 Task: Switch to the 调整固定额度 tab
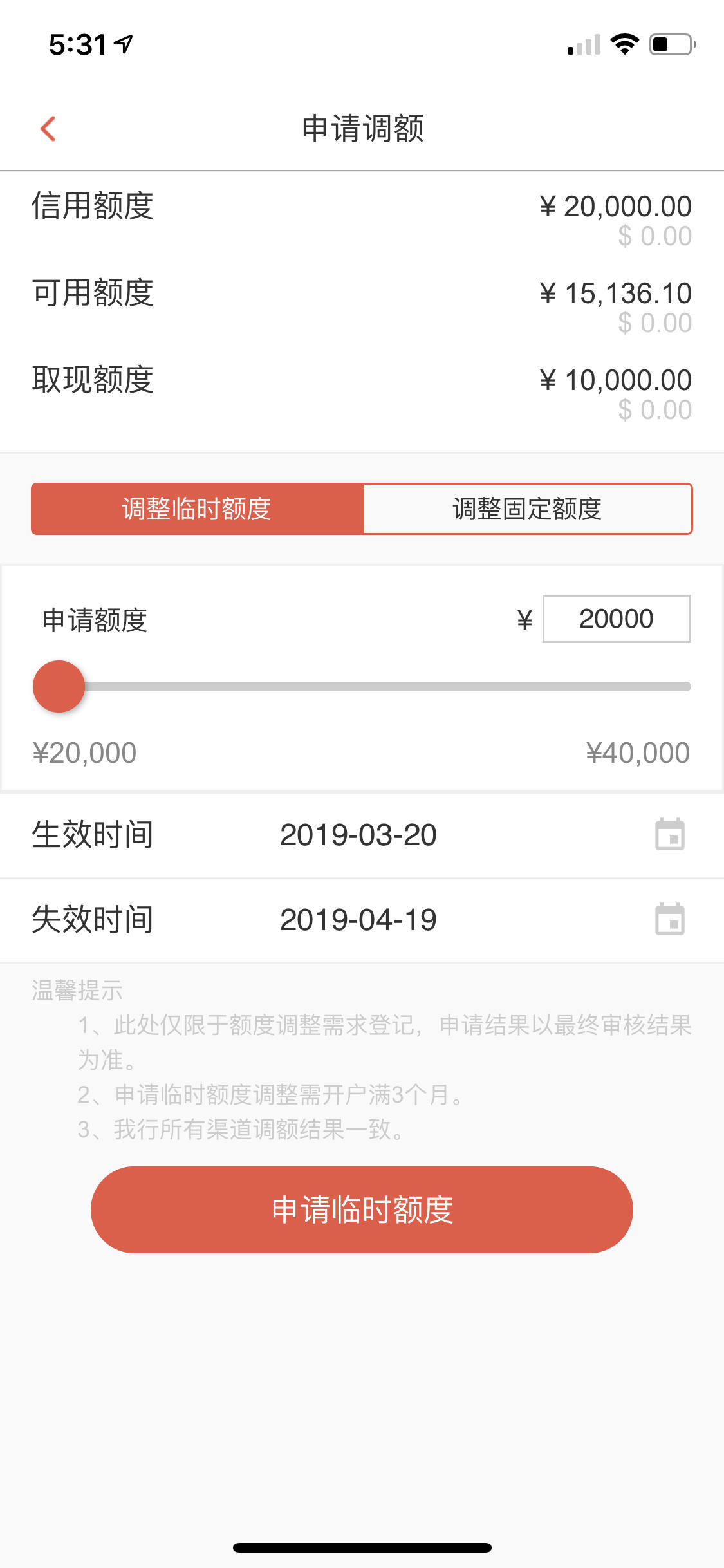coord(528,509)
